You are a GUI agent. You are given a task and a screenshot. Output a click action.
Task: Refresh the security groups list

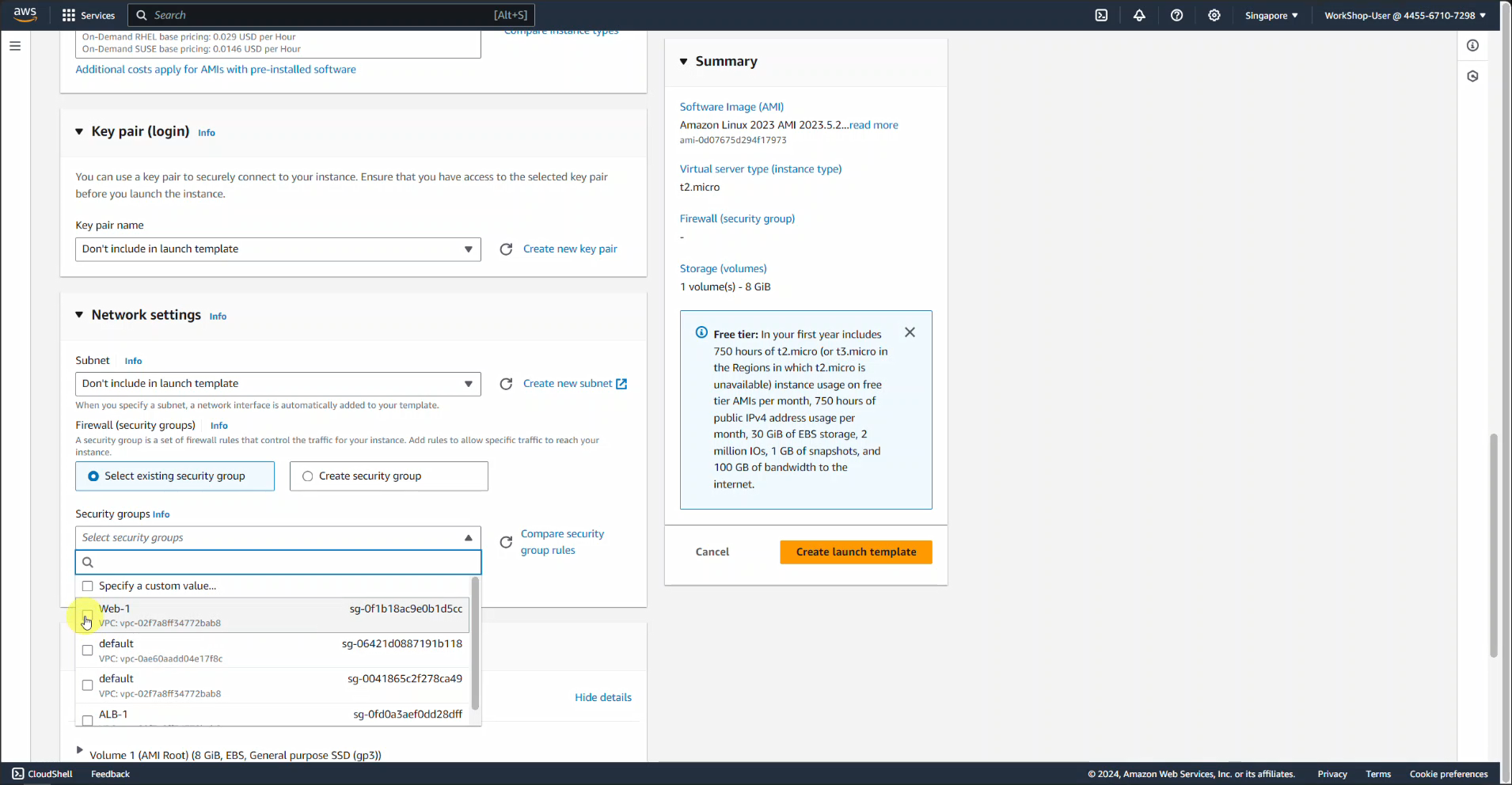click(506, 542)
